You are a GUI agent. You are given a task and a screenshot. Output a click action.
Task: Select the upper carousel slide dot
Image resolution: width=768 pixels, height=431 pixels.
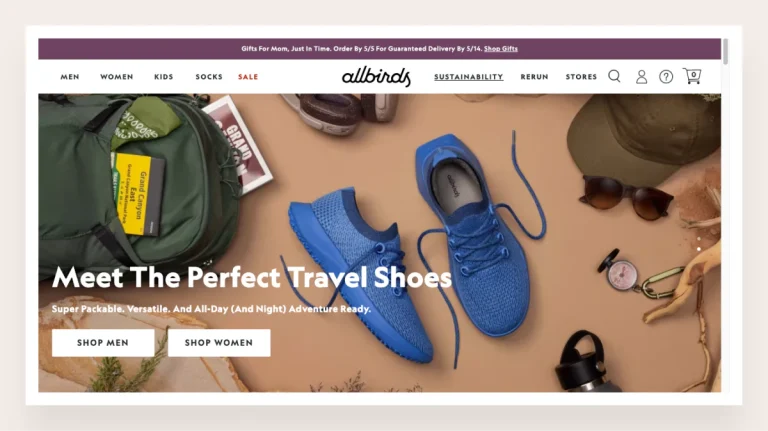pyautogui.click(x=699, y=239)
